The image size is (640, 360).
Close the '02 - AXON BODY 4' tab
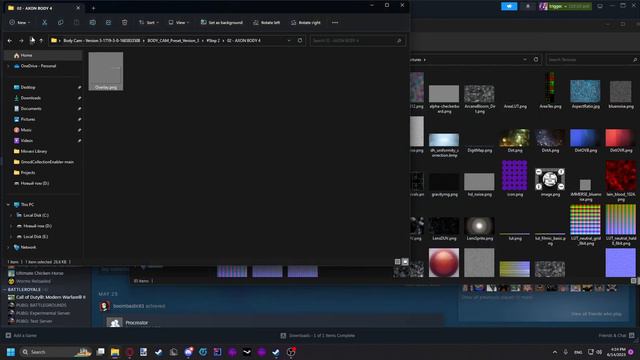(78, 8)
